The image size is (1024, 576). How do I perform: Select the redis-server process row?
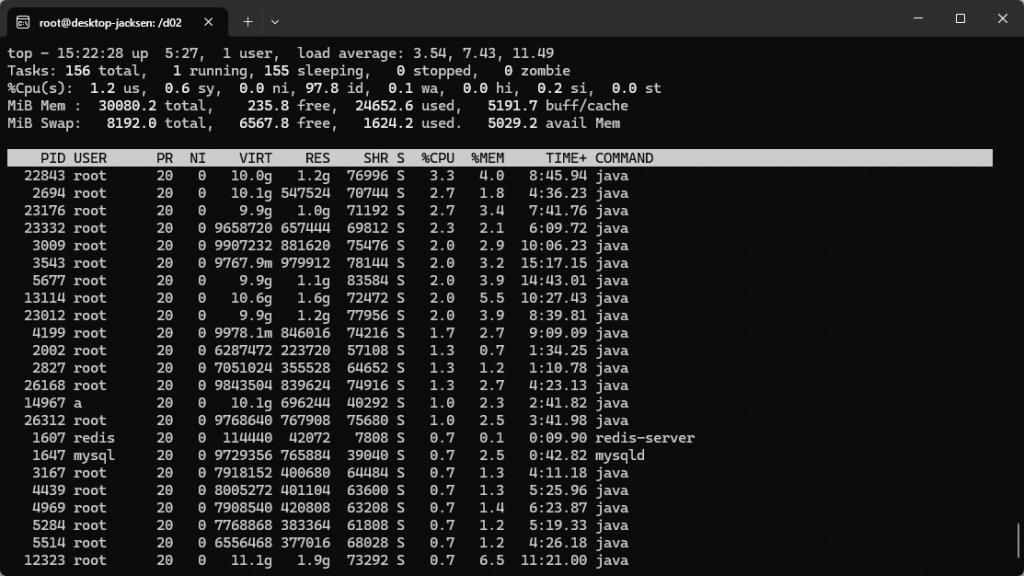pos(644,438)
